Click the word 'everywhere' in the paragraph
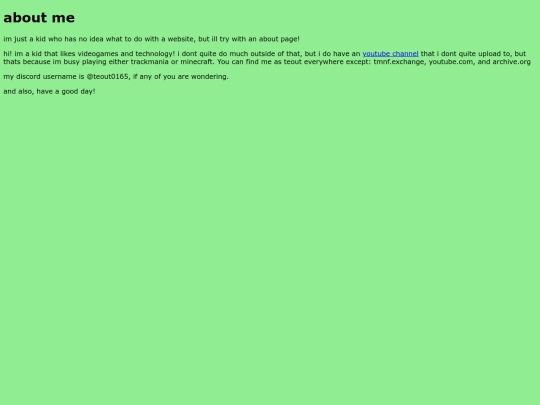 [x=321, y=62]
